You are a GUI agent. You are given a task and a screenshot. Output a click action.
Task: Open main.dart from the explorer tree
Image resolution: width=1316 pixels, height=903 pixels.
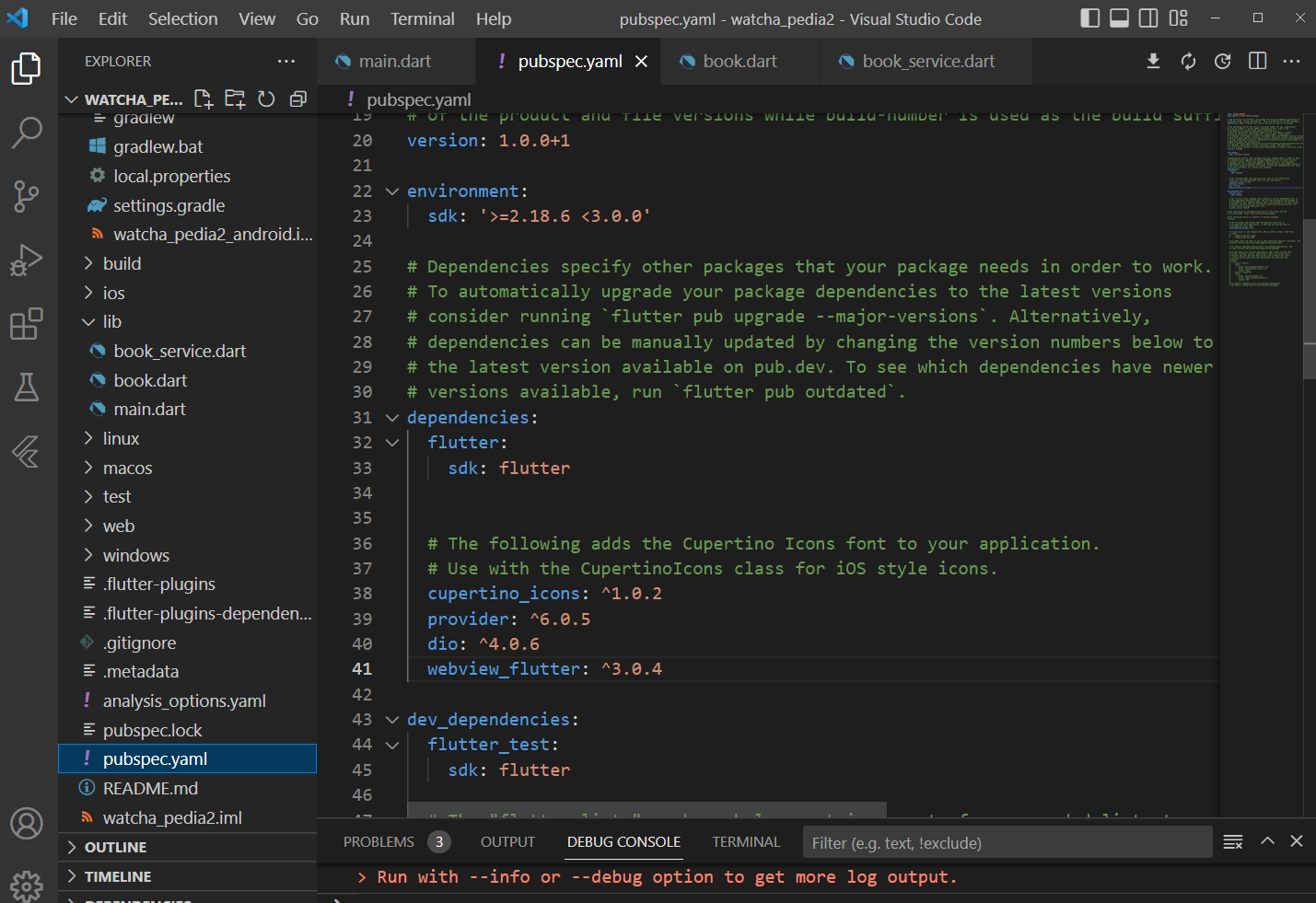[x=149, y=409]
